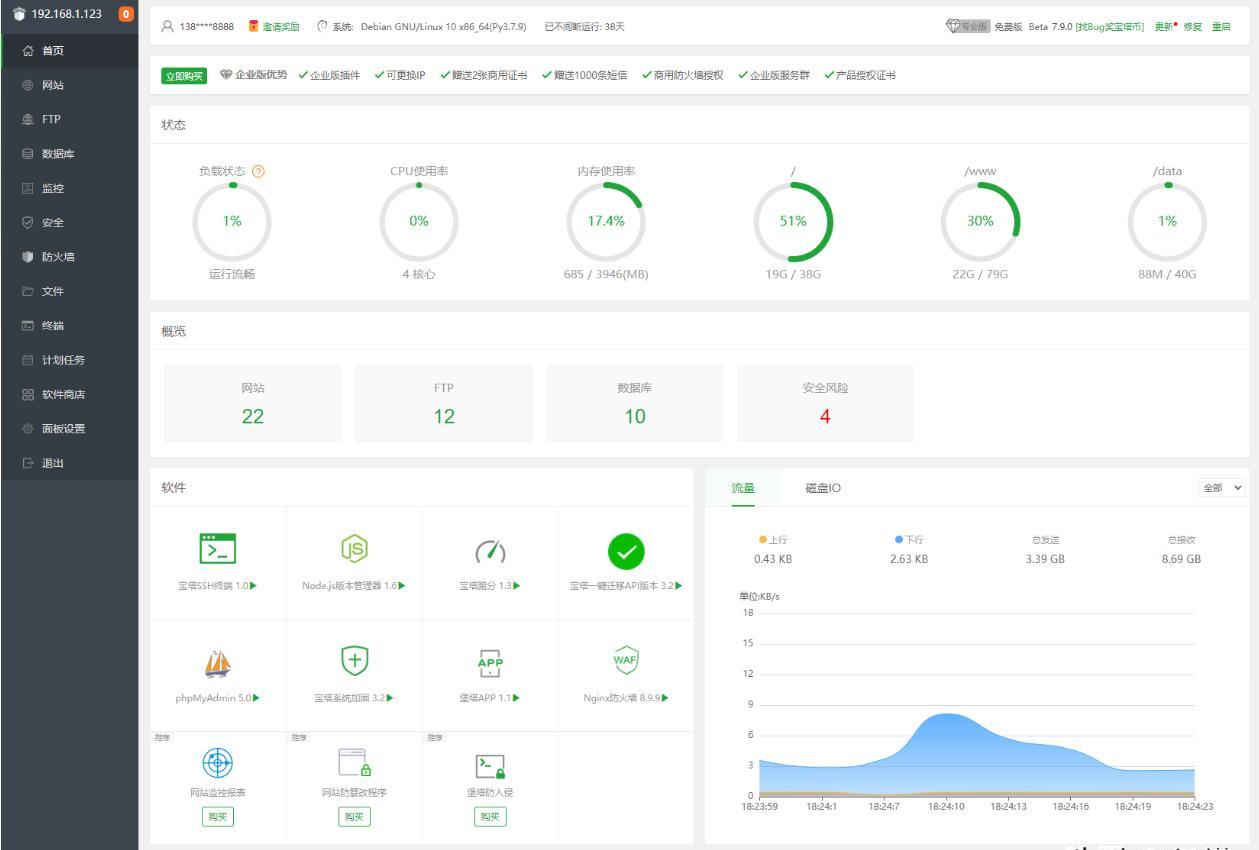Click the 负载状态 1% gauge
Screen dimensions: 1259x850
(x=232, y=221)
